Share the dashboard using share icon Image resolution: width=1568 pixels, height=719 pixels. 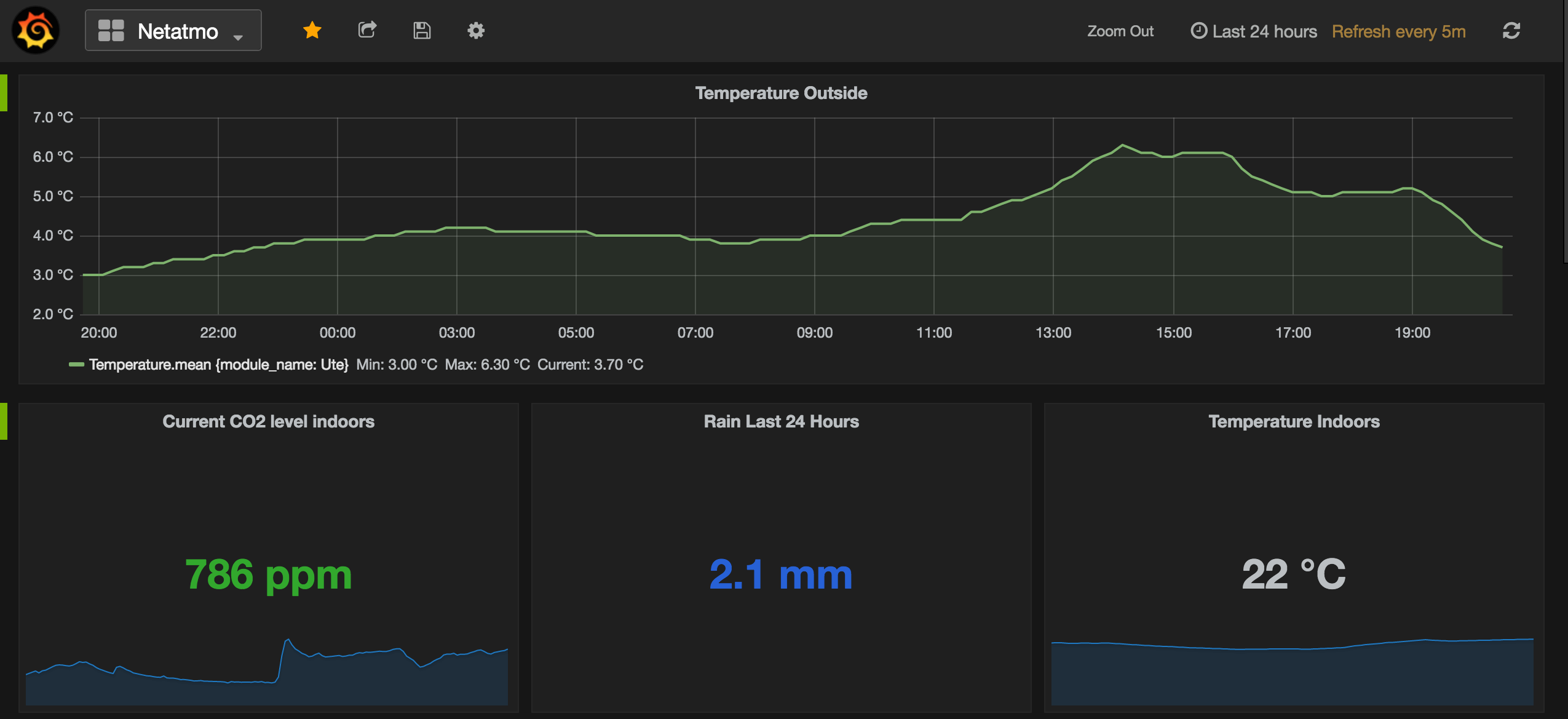pyautogui.click(x=367, y=30)
